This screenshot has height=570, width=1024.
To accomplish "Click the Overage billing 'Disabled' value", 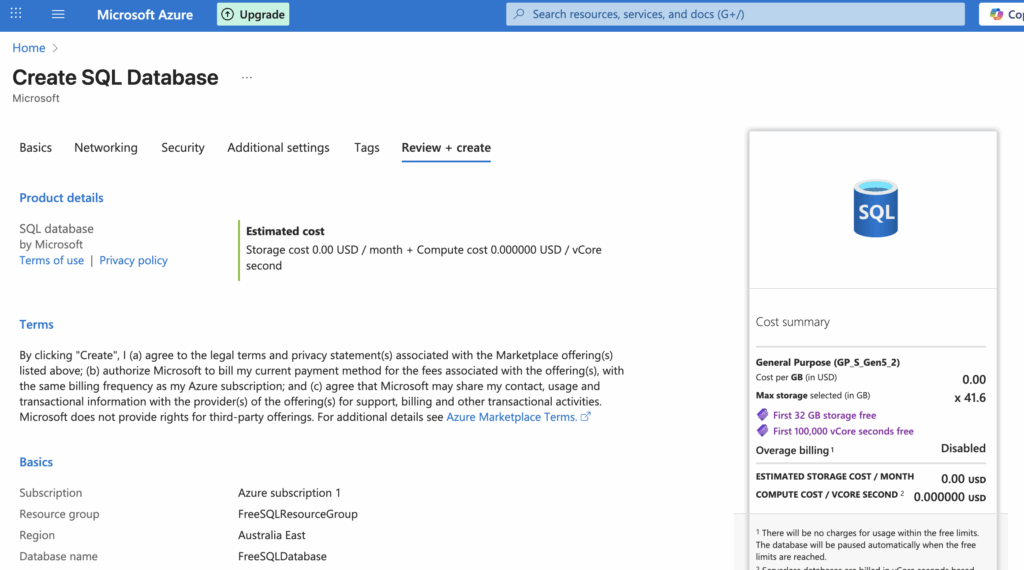I will (963, 449).
